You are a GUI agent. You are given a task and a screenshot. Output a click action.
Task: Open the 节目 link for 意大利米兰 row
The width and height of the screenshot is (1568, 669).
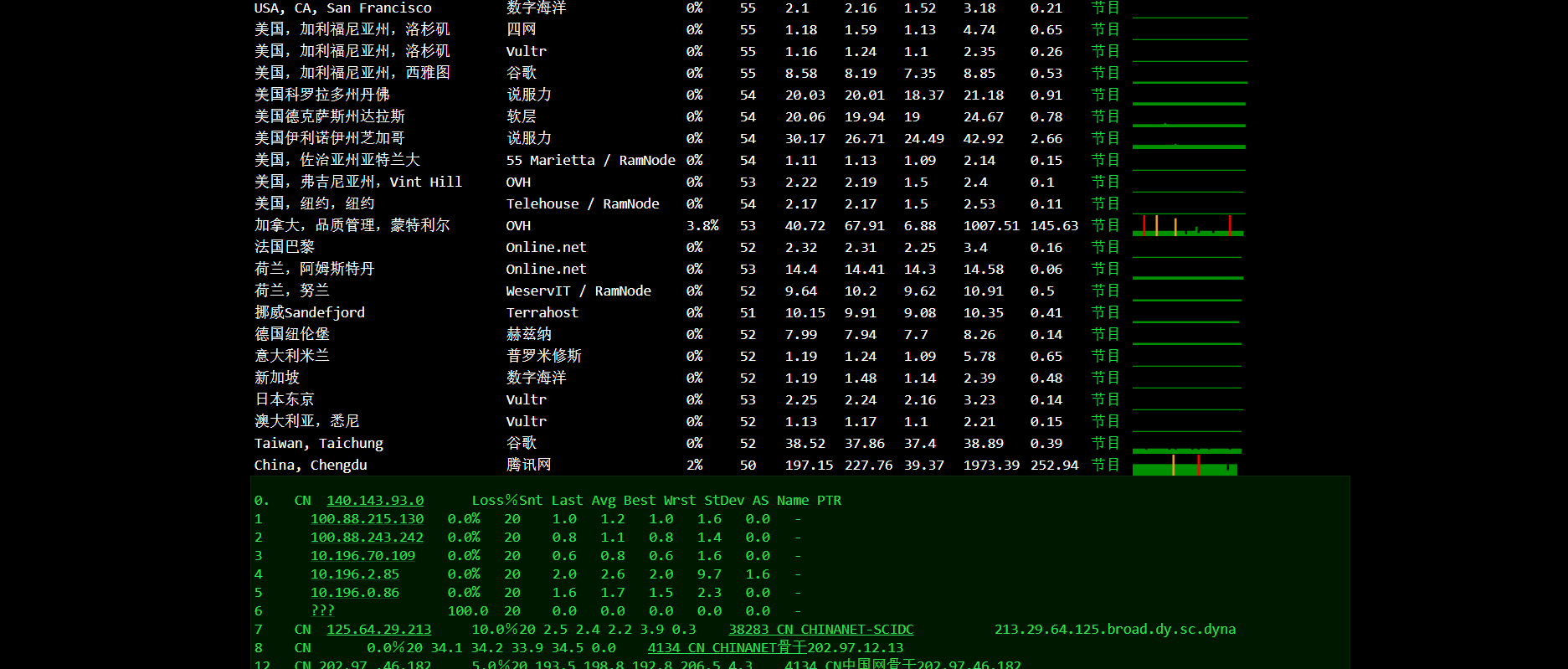tap(1105, 356)
